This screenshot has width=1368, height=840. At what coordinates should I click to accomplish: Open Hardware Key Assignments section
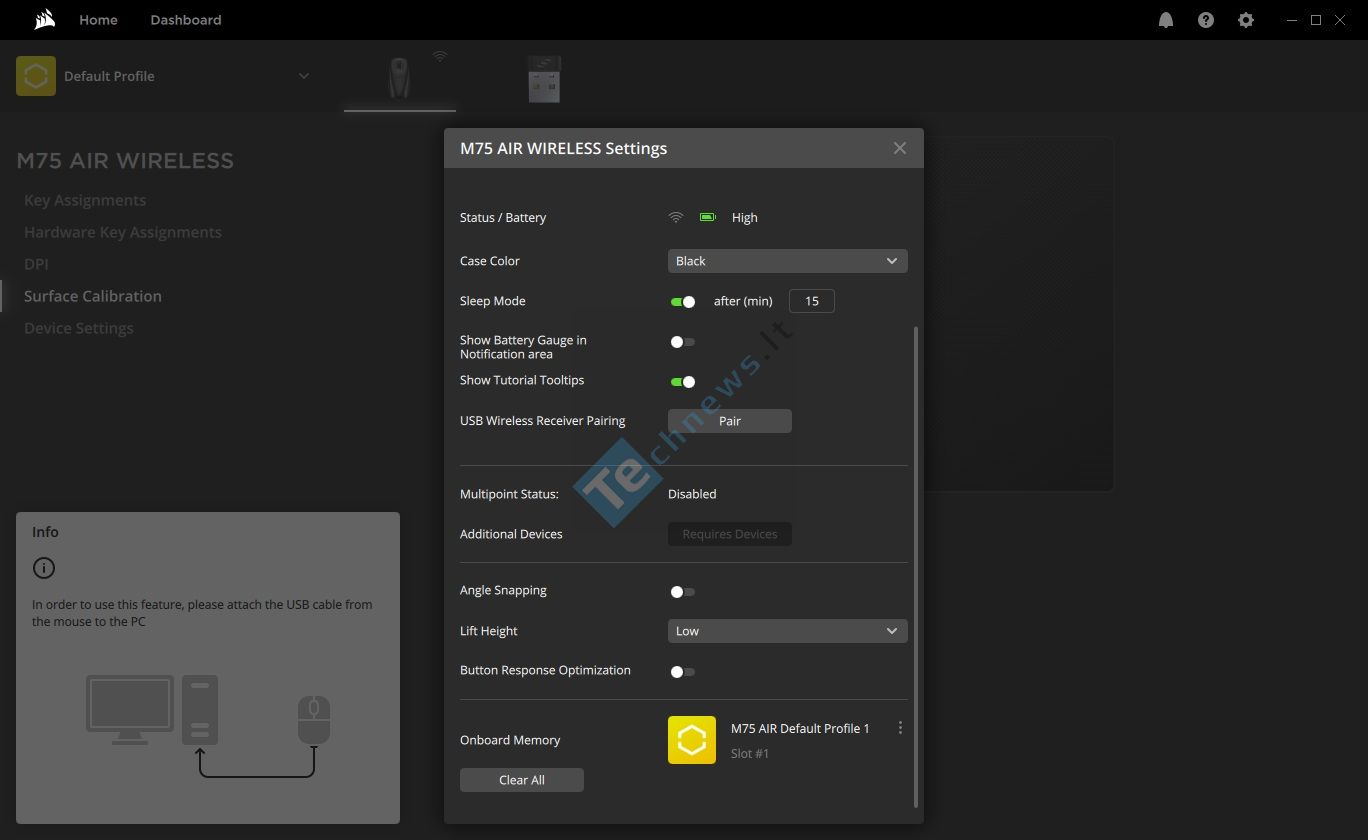tap(123, 232)
